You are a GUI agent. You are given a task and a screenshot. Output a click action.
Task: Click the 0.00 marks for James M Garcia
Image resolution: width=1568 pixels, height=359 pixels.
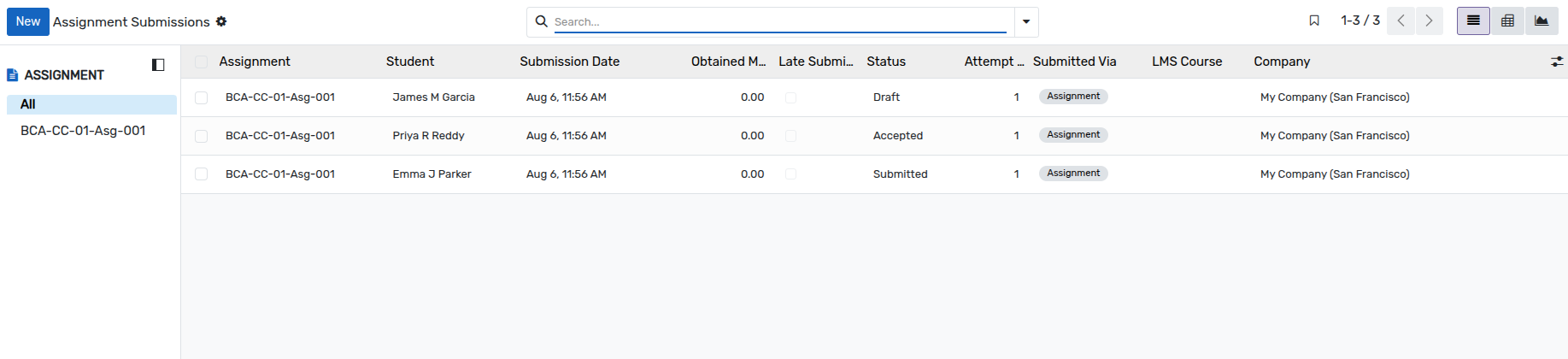tap(752, 97)
